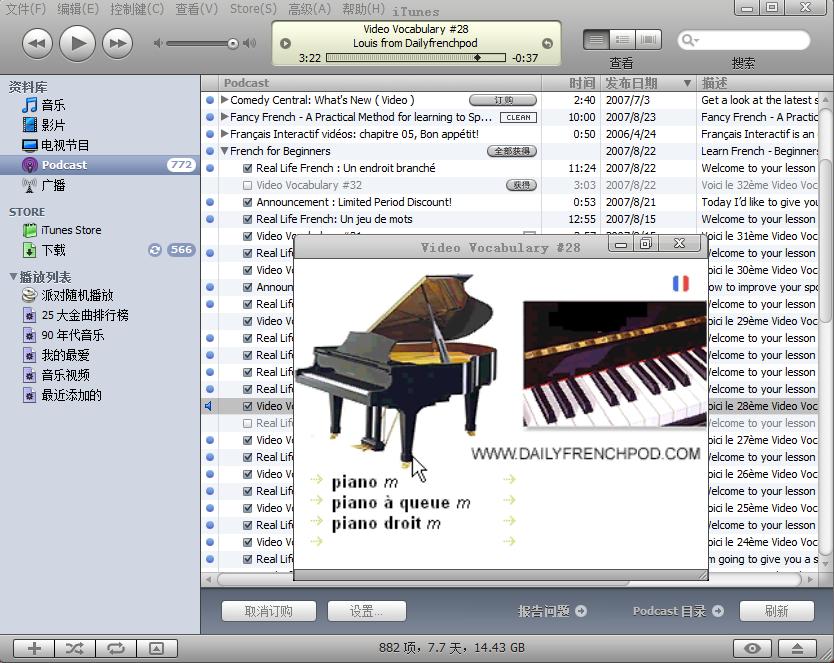Click the playback progress diamond marker
The width and height of the screenshot is (834, 663).
478,57
